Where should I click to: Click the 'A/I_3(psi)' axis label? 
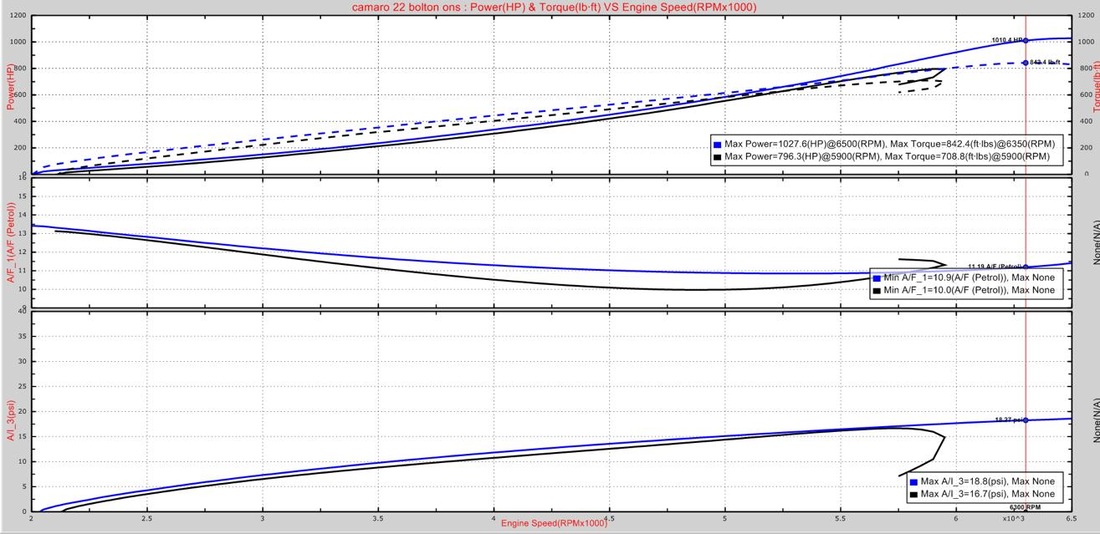pos(11,420)
